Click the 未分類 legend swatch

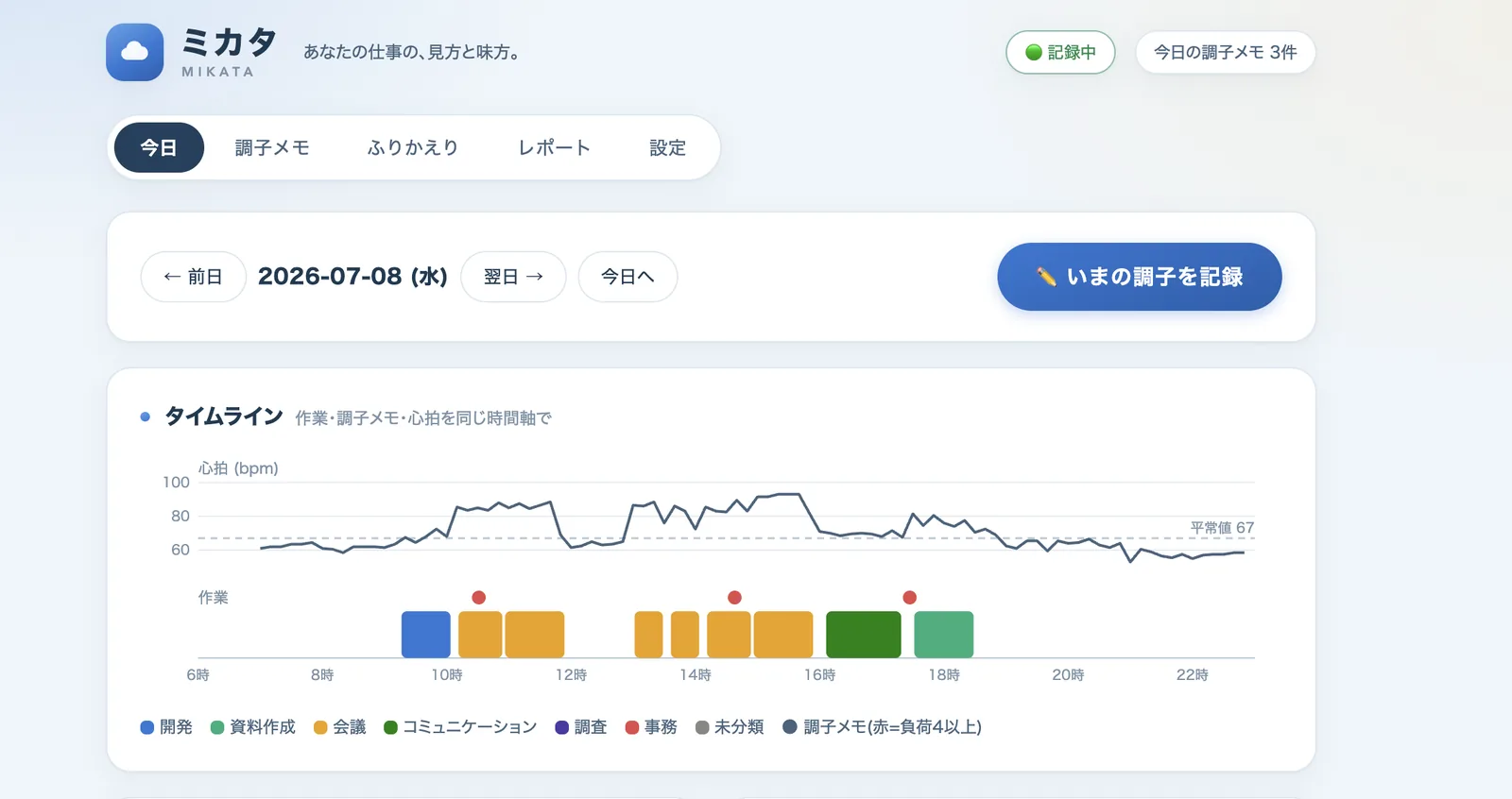click(702, 727)
